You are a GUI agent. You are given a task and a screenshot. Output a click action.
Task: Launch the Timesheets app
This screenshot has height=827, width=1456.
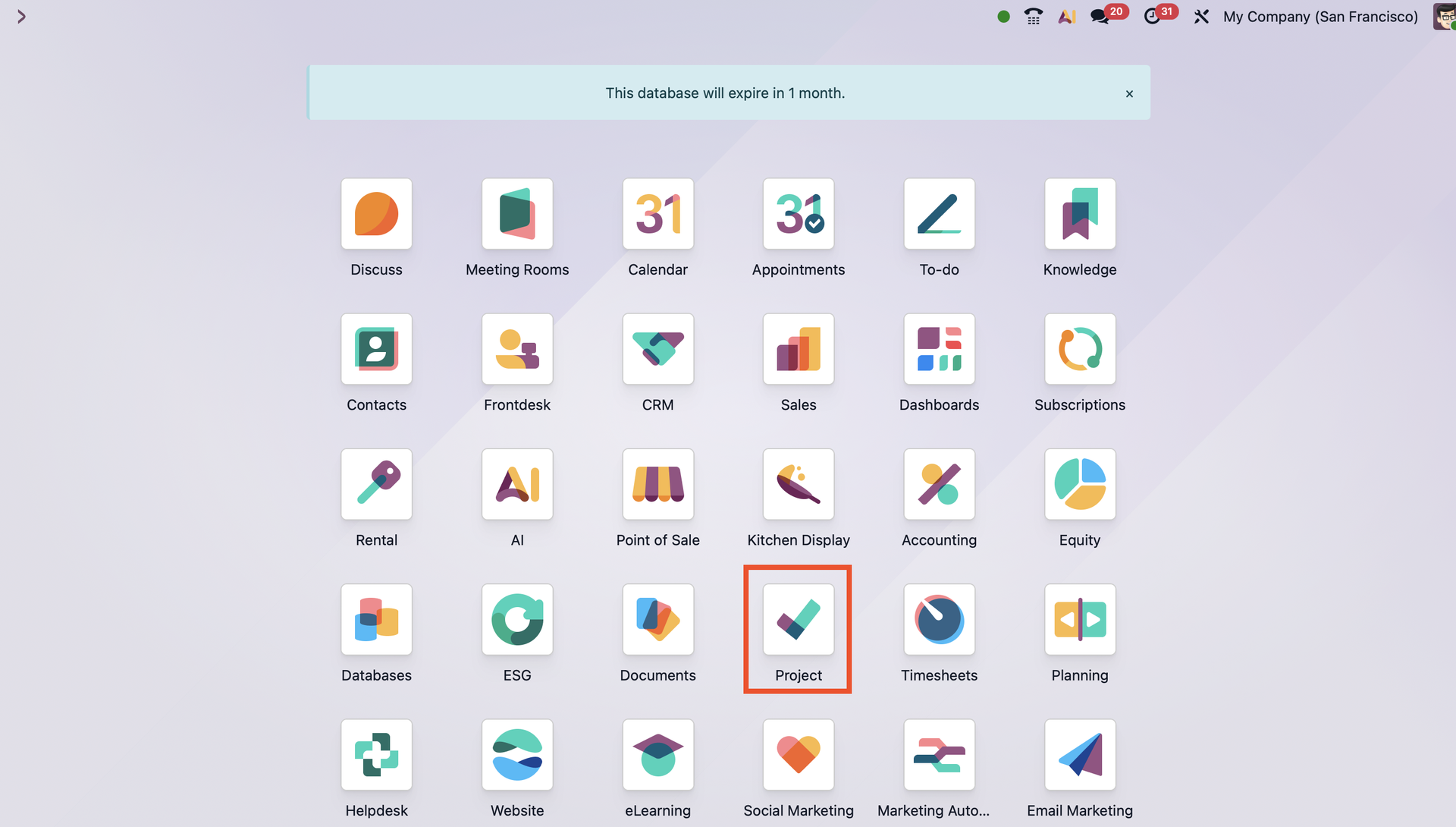point(939,619)
